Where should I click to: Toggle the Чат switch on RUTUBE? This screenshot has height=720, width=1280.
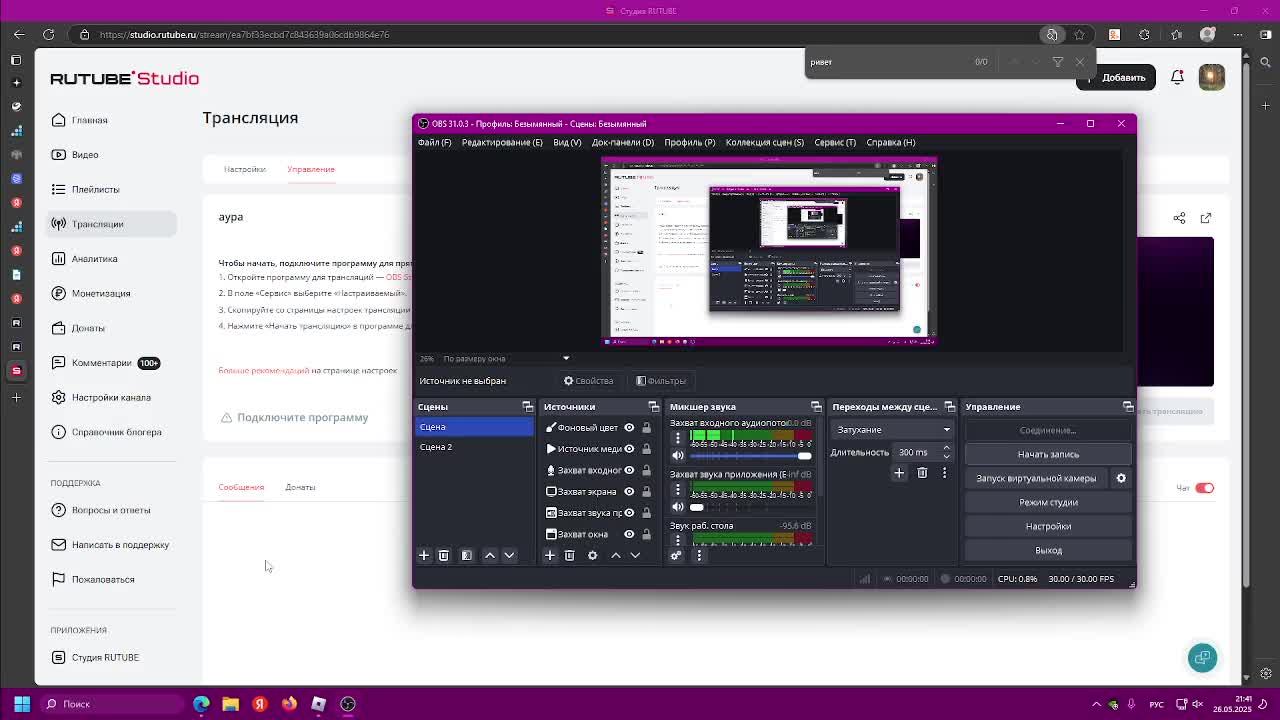coord(1204,488)
